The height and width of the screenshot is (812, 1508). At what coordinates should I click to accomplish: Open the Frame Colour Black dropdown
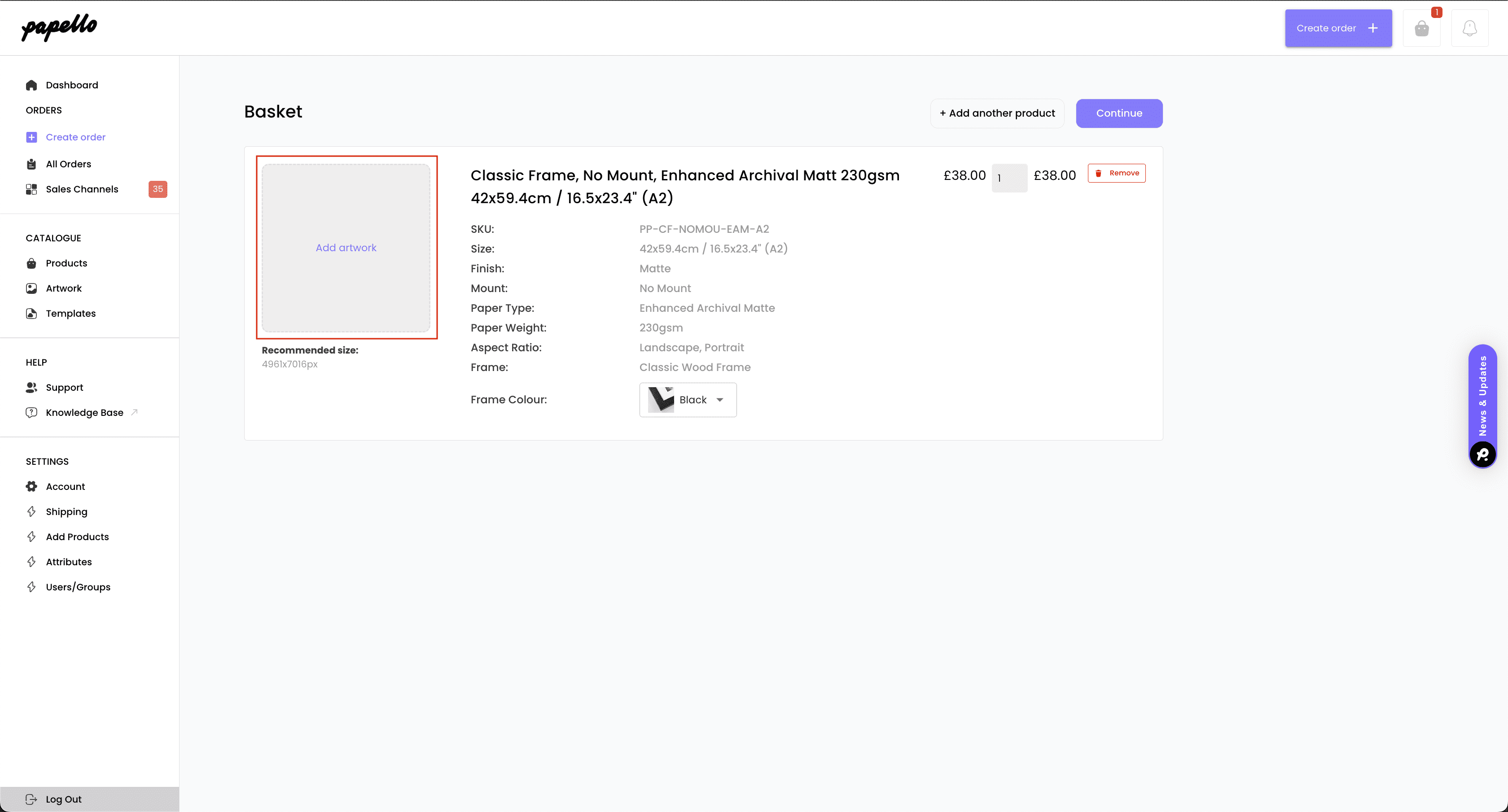coord(688,400)
